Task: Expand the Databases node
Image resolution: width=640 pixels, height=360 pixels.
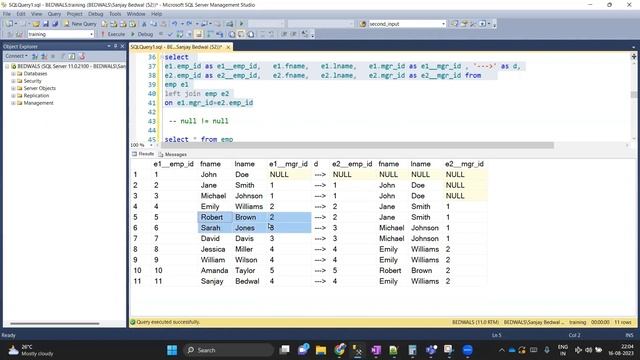Action: (x=13, y=74)
